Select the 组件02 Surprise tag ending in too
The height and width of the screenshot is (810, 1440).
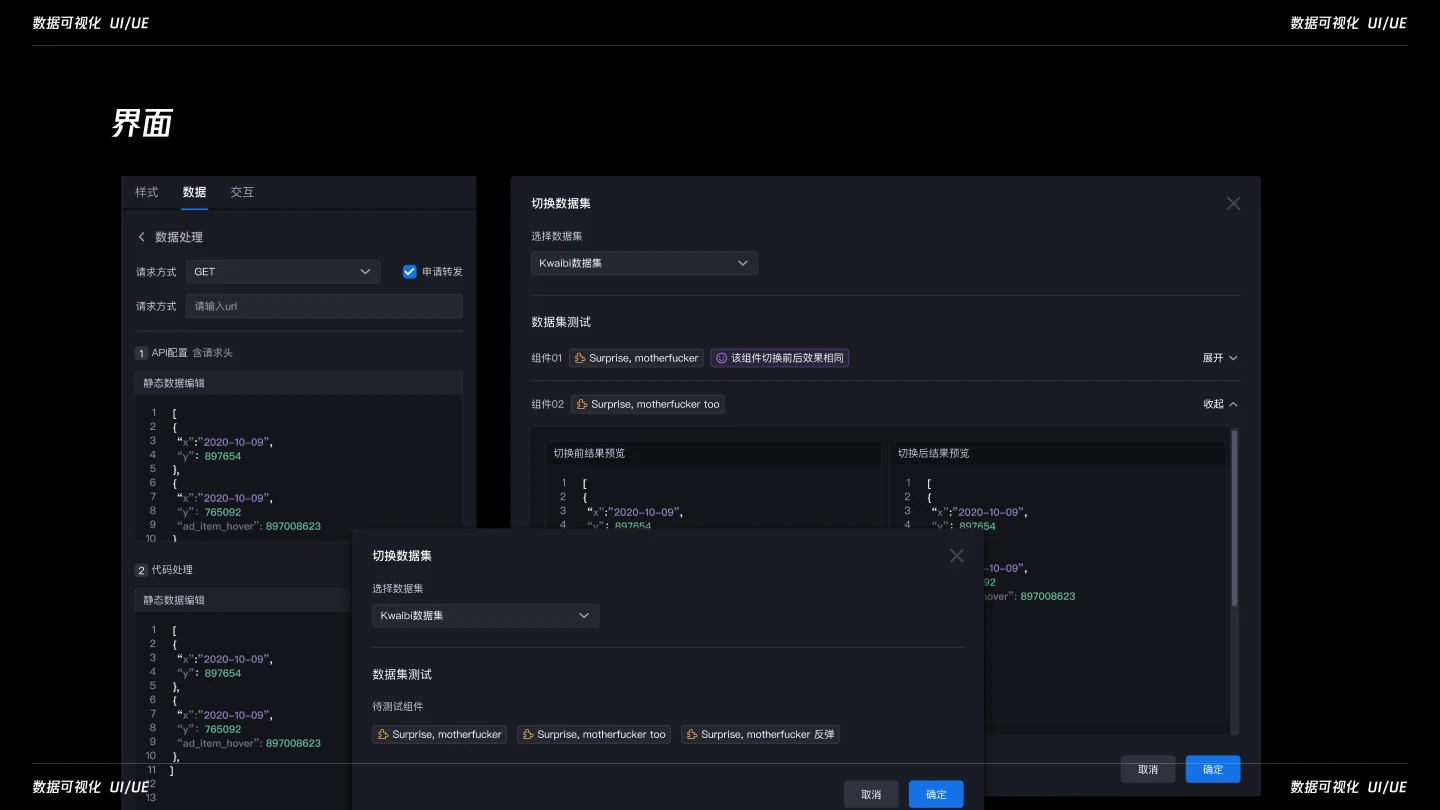[x=648, y=404]
